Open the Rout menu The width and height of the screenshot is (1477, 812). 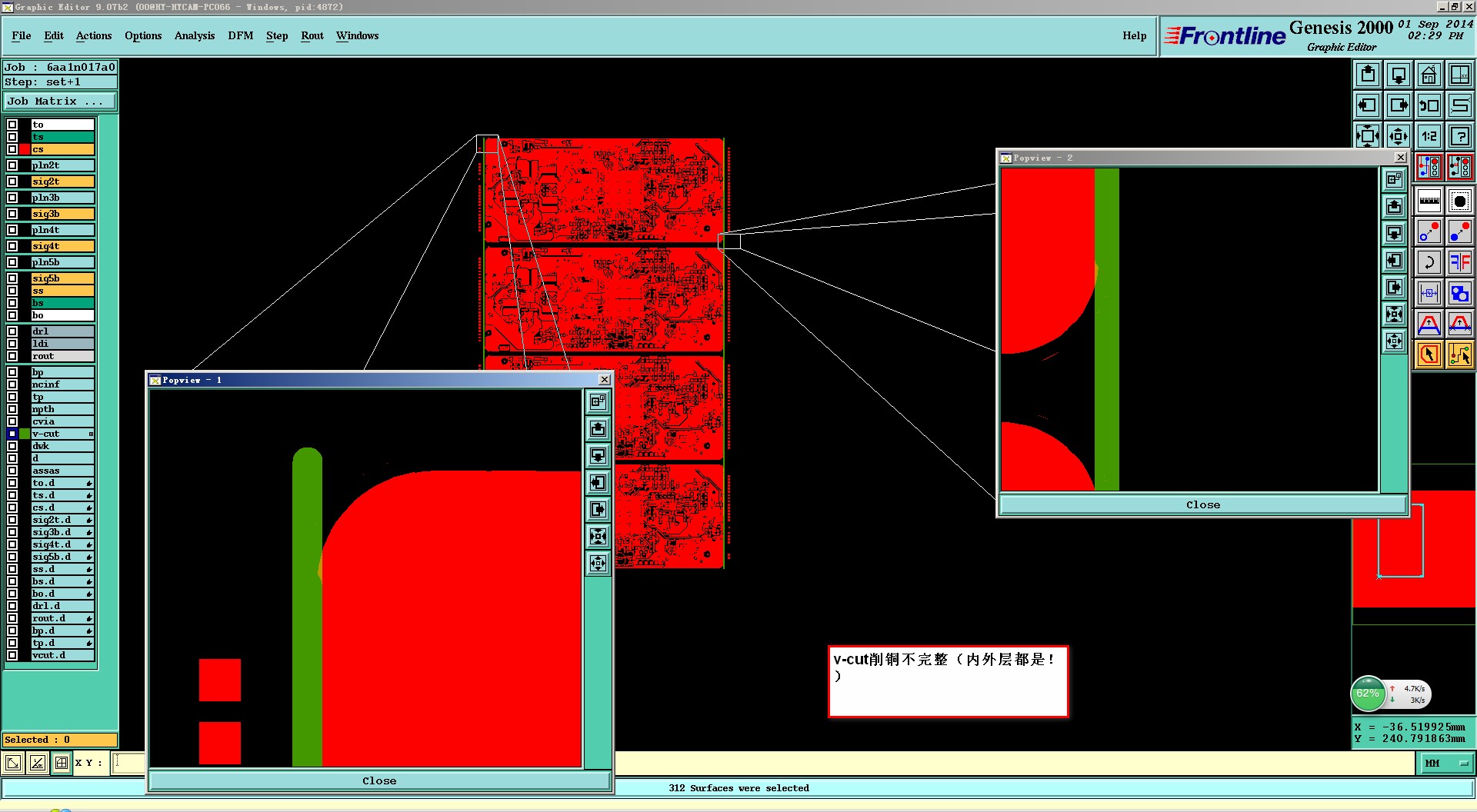pyautogui.click(x=312, y=35)
